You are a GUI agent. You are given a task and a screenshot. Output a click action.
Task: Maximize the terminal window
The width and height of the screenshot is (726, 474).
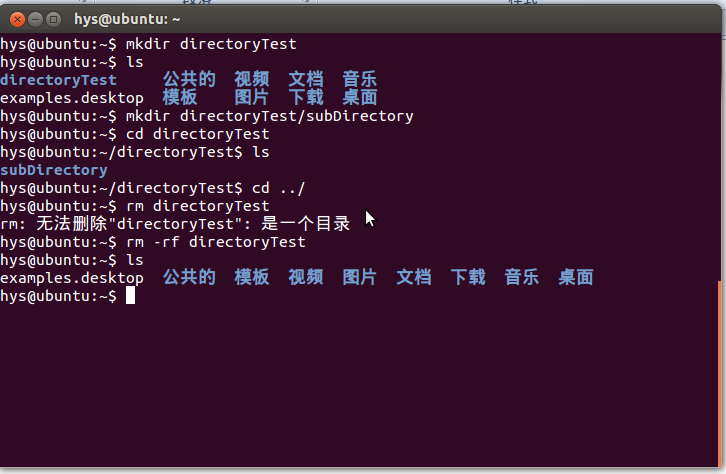(x=54, y=19)
